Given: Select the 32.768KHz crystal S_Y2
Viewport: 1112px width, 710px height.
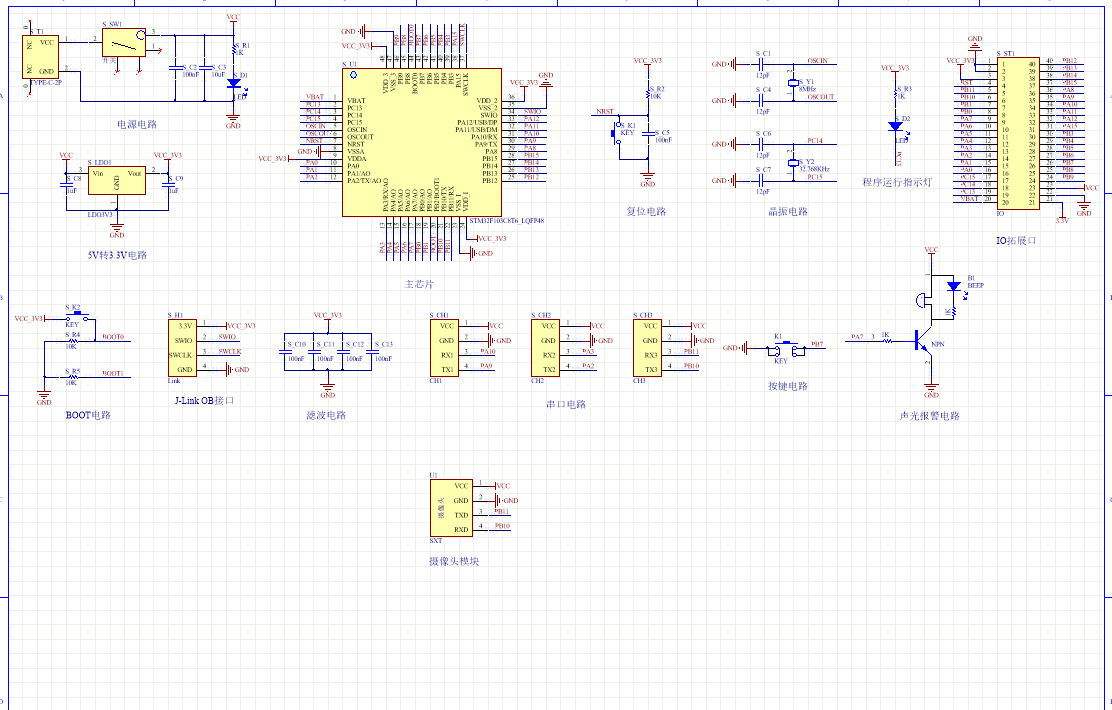Looking at the screenshot, I should pyautogui.click(x=794, y=162).
